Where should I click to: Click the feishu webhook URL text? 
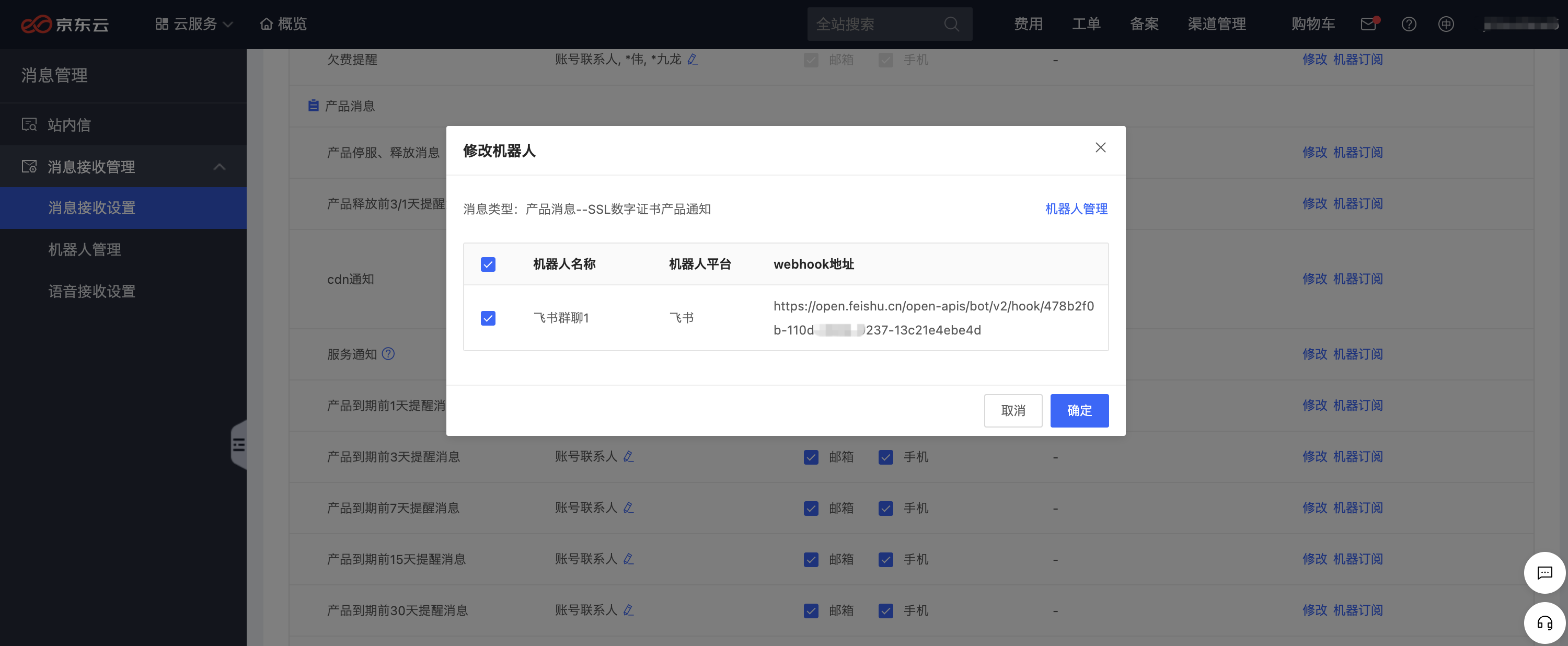[x=933, y=318]
